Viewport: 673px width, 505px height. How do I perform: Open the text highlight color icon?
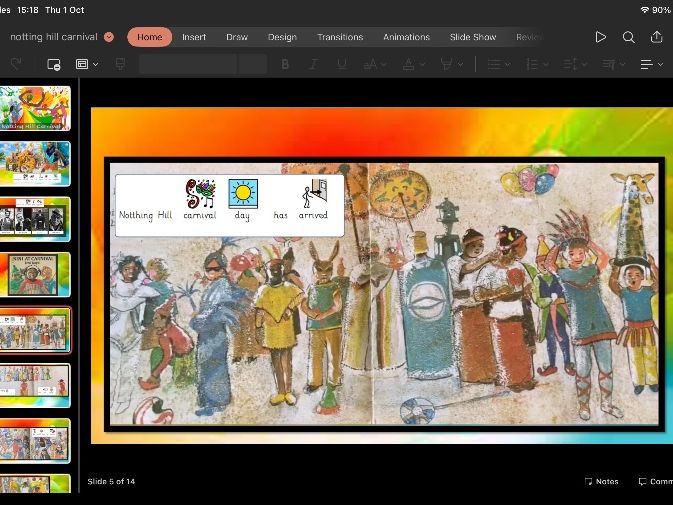point(446,65)
